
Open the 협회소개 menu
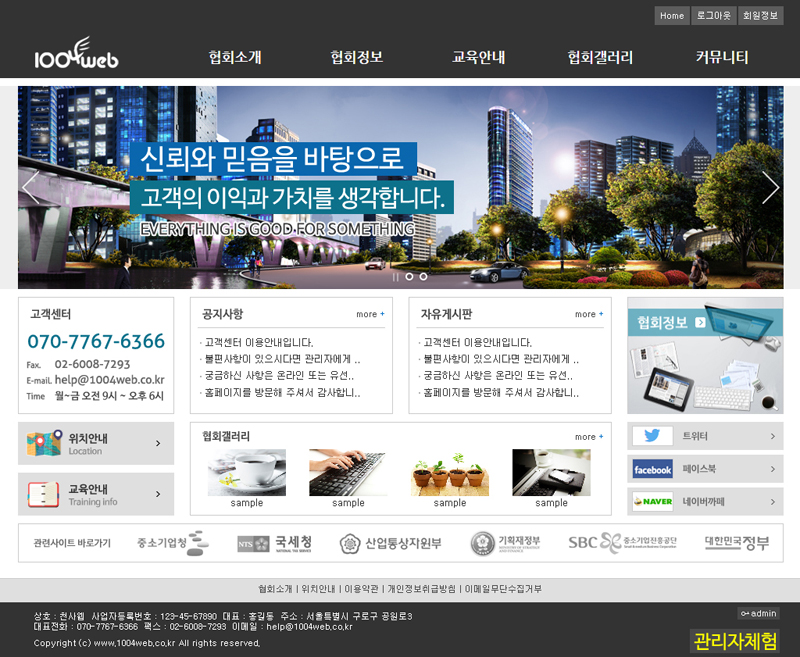click(235, 57)
